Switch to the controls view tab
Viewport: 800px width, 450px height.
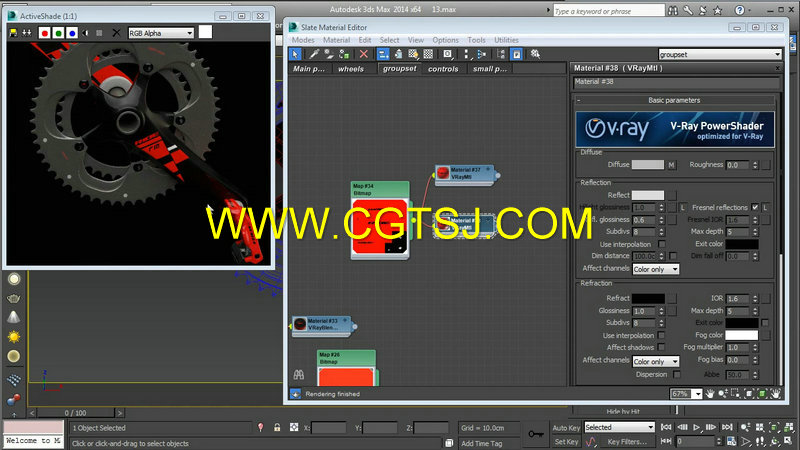(443, 69)
